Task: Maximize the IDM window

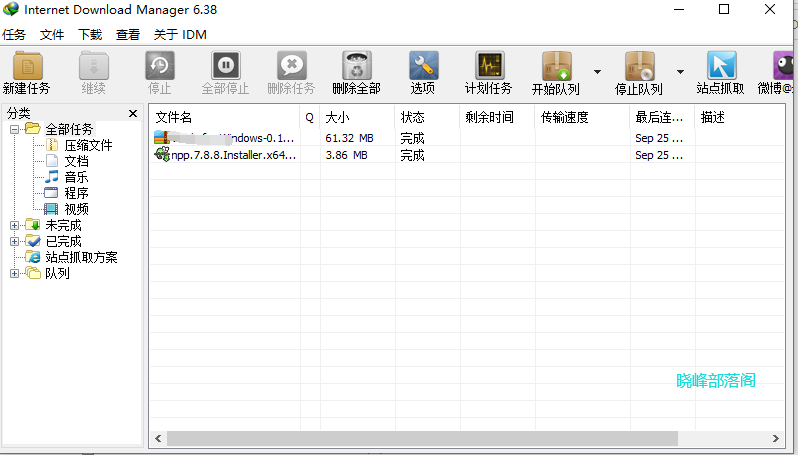Action: [724, 10]
